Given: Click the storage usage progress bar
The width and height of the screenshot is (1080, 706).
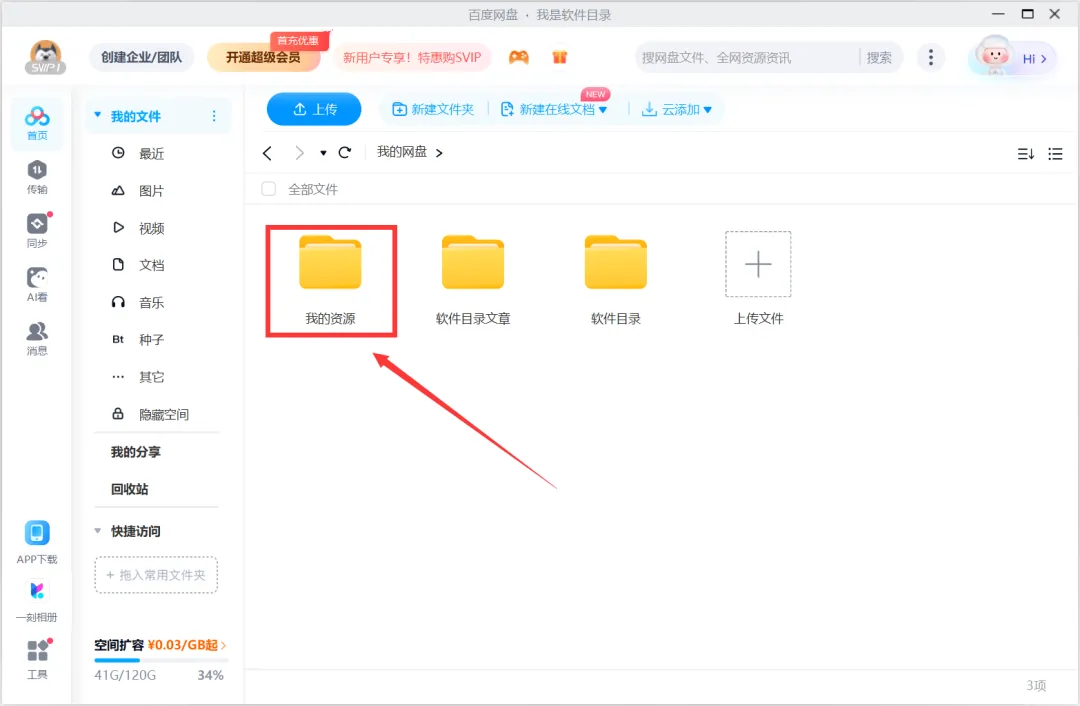Looking at the screenshot, I should click(160, 660).
